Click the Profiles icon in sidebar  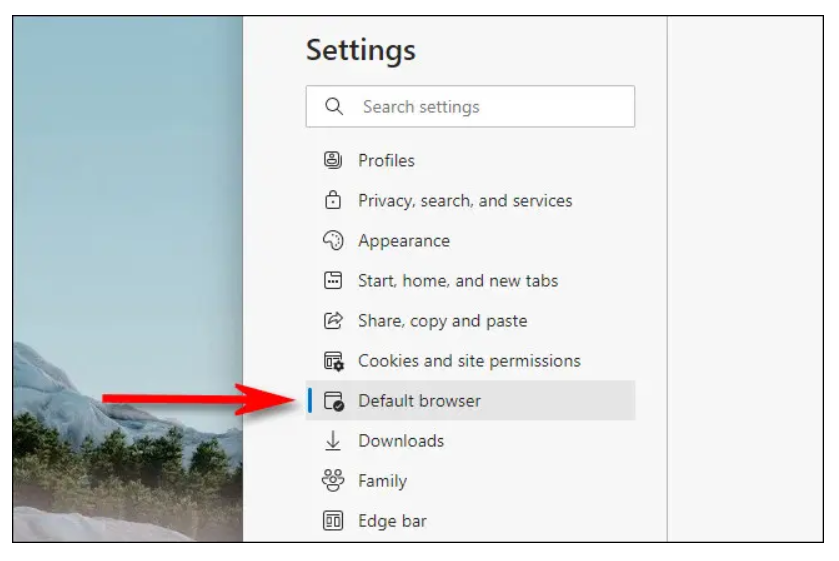coord(333,160)
